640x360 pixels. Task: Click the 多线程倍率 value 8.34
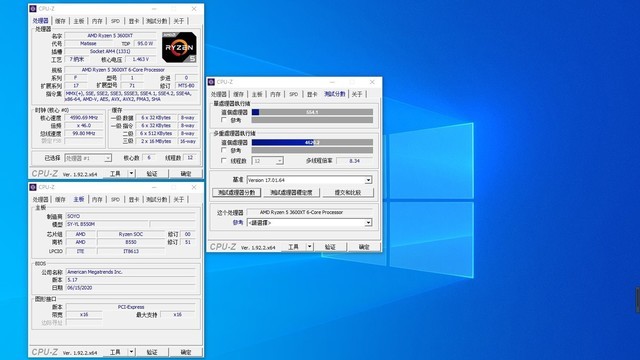point(354,161)
